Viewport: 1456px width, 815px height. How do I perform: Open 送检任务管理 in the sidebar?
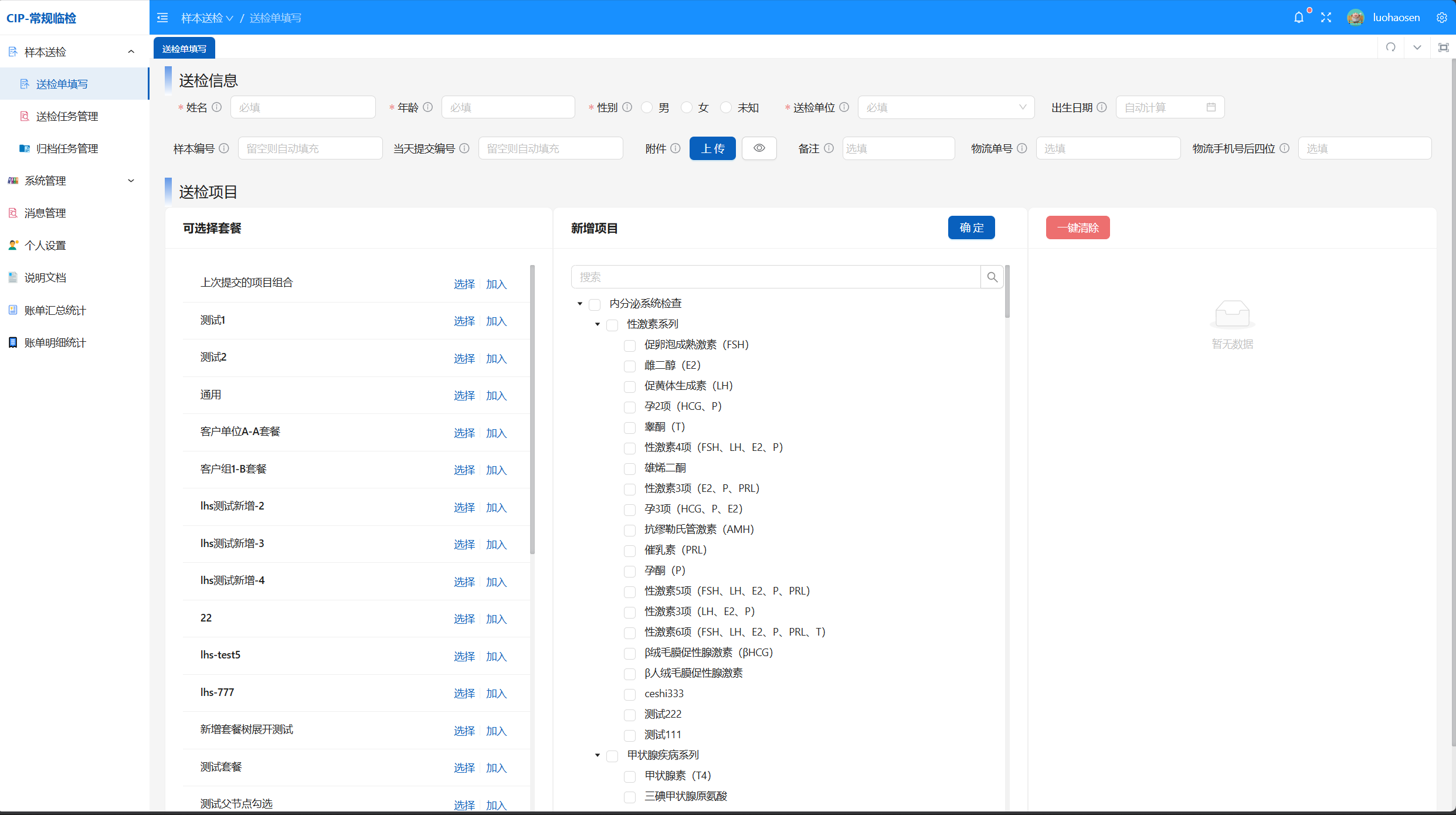[x=67, y=116]
